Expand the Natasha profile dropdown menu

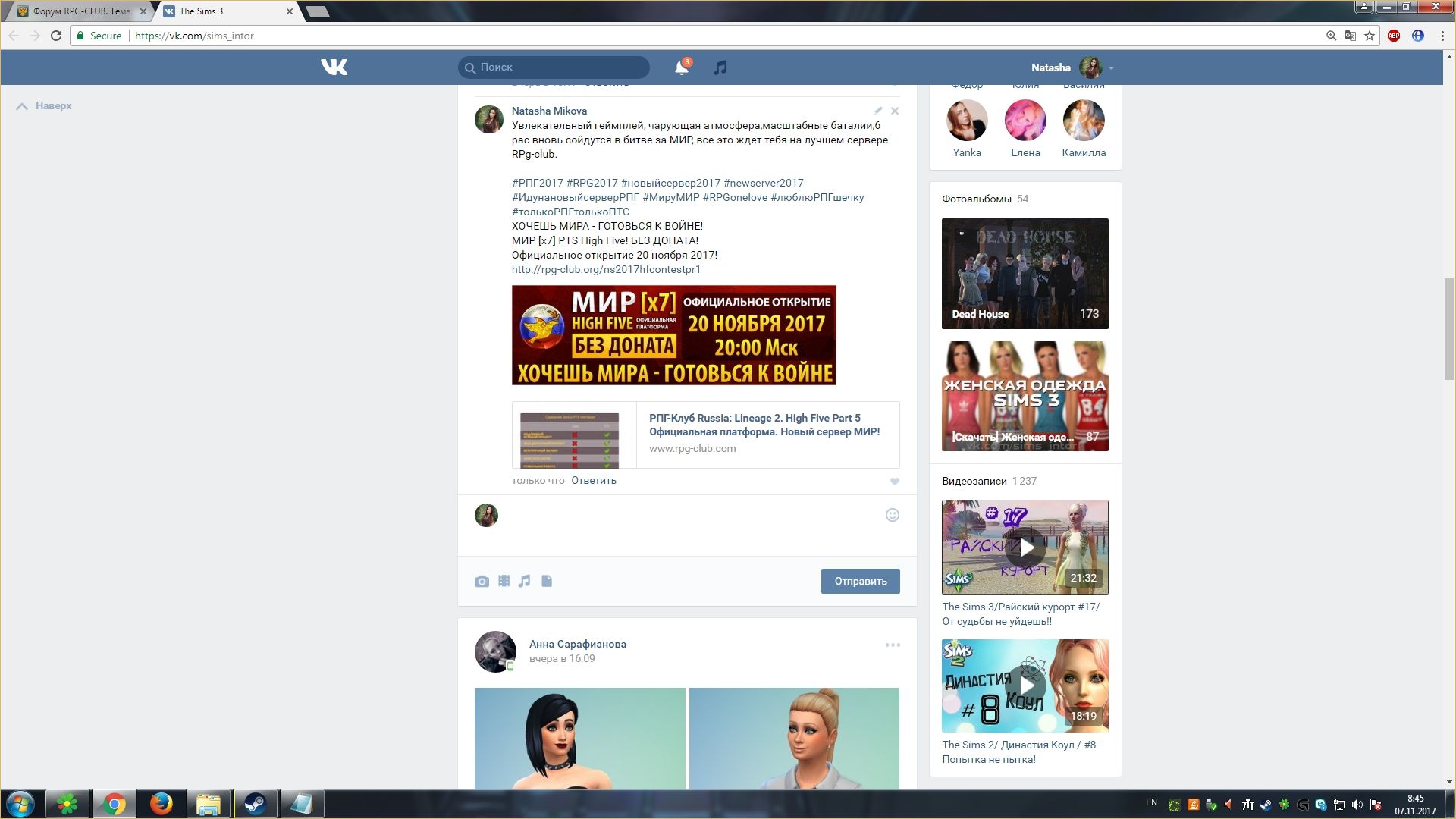(1111, 68)
